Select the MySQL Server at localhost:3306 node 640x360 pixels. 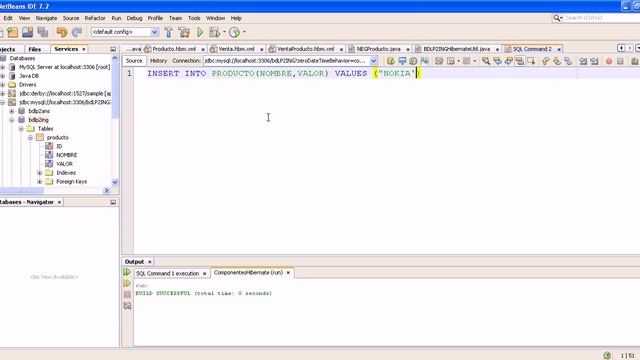point(64,67)
